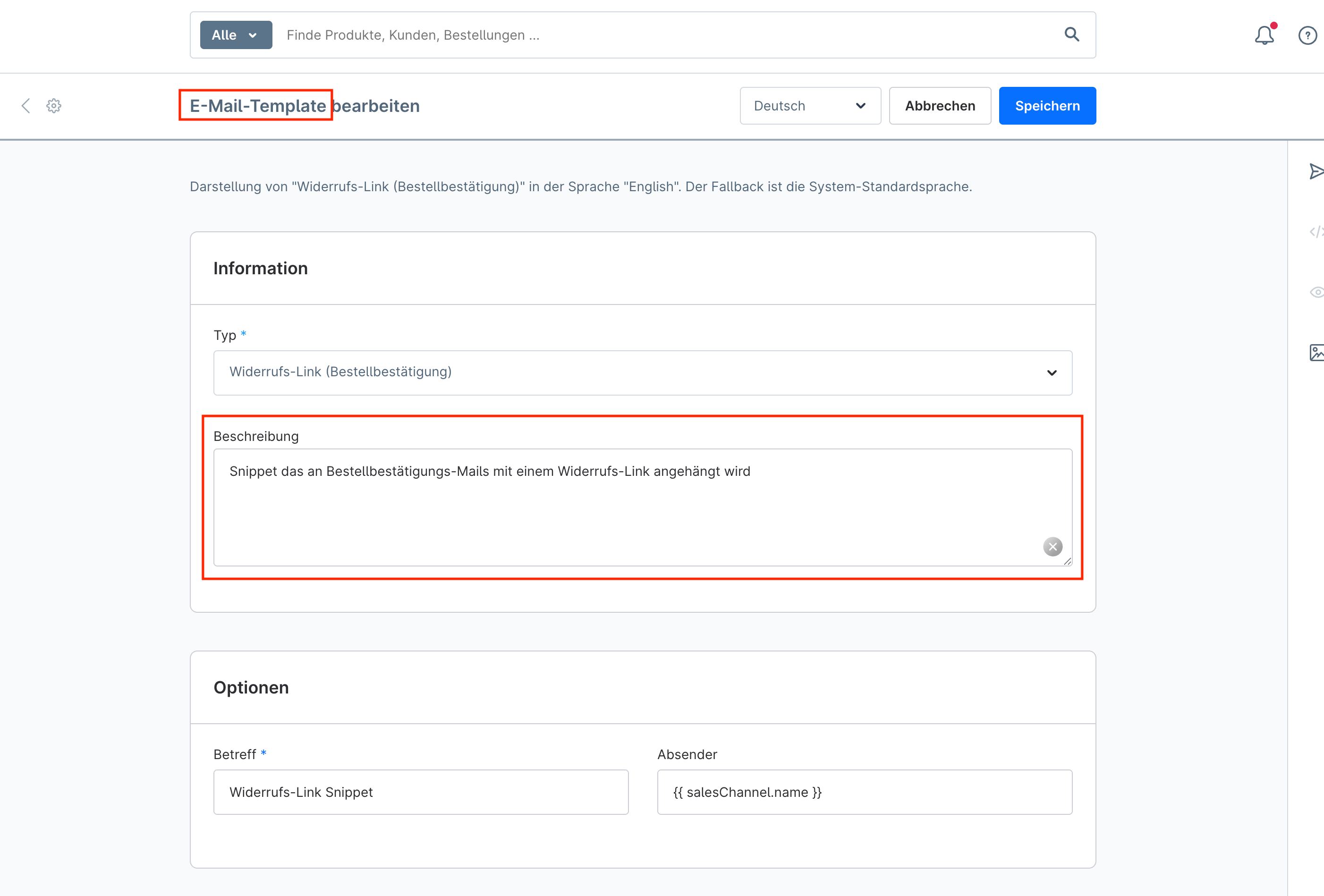Expand the Typ dropdown field
The width and height of the screenshot is (1324, 896).
(642, 372)
